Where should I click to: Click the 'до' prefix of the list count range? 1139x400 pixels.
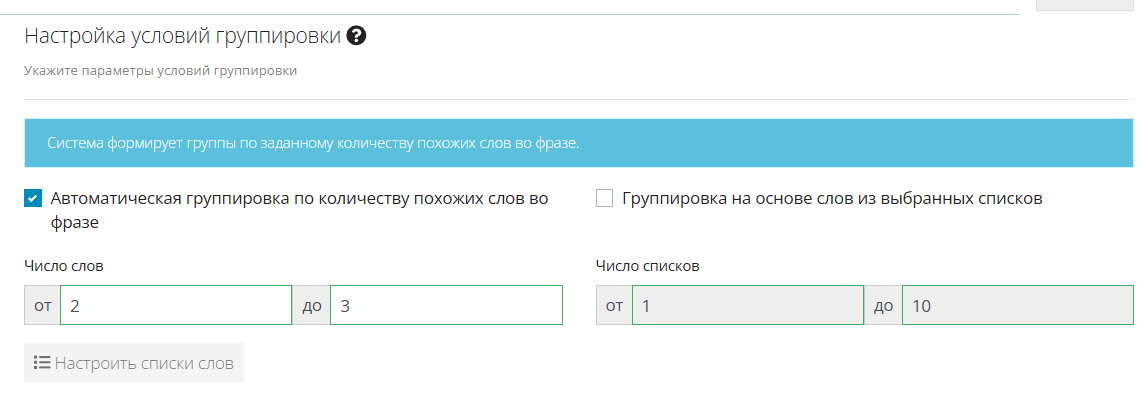click(x=883, y=305)
